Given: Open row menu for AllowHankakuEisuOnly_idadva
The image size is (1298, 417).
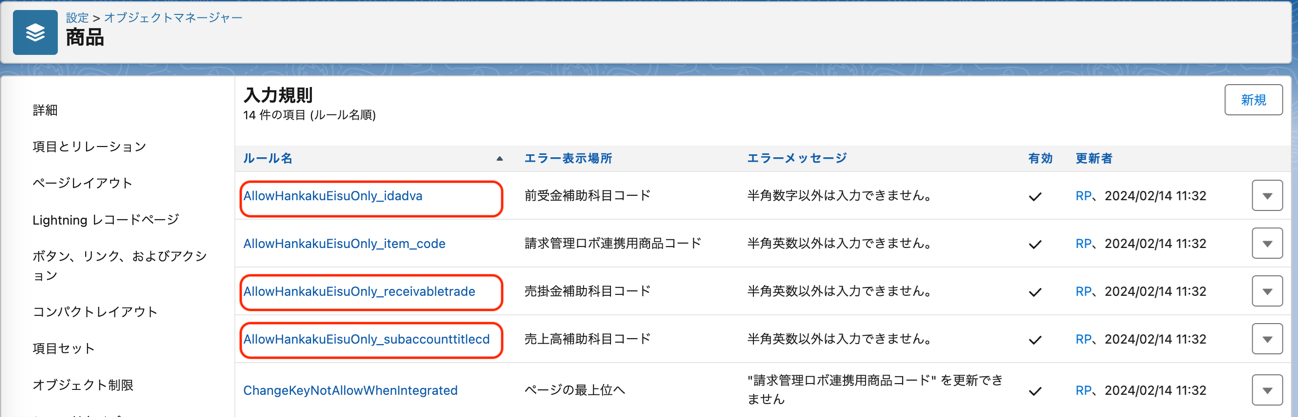Looking at the screenshot, I should tap(1266, 196).
